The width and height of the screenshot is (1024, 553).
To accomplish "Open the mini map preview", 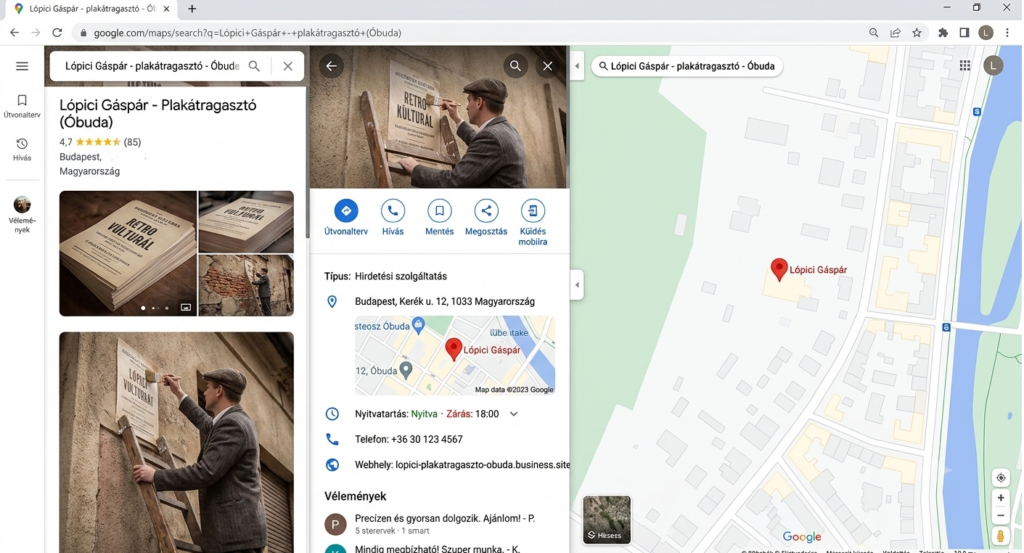I will 455,355.
